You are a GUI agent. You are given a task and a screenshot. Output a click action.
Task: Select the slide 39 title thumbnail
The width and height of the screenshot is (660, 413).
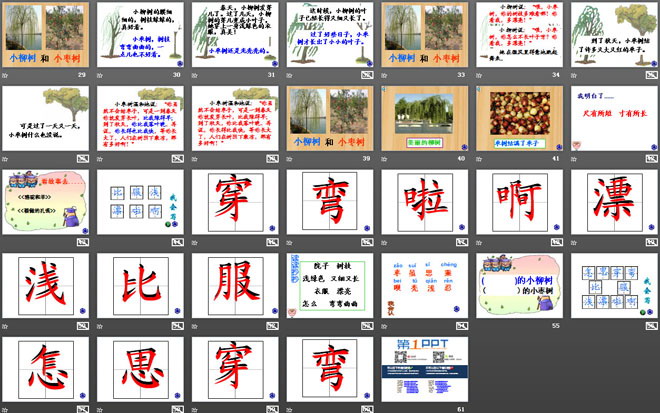[330, 118]
